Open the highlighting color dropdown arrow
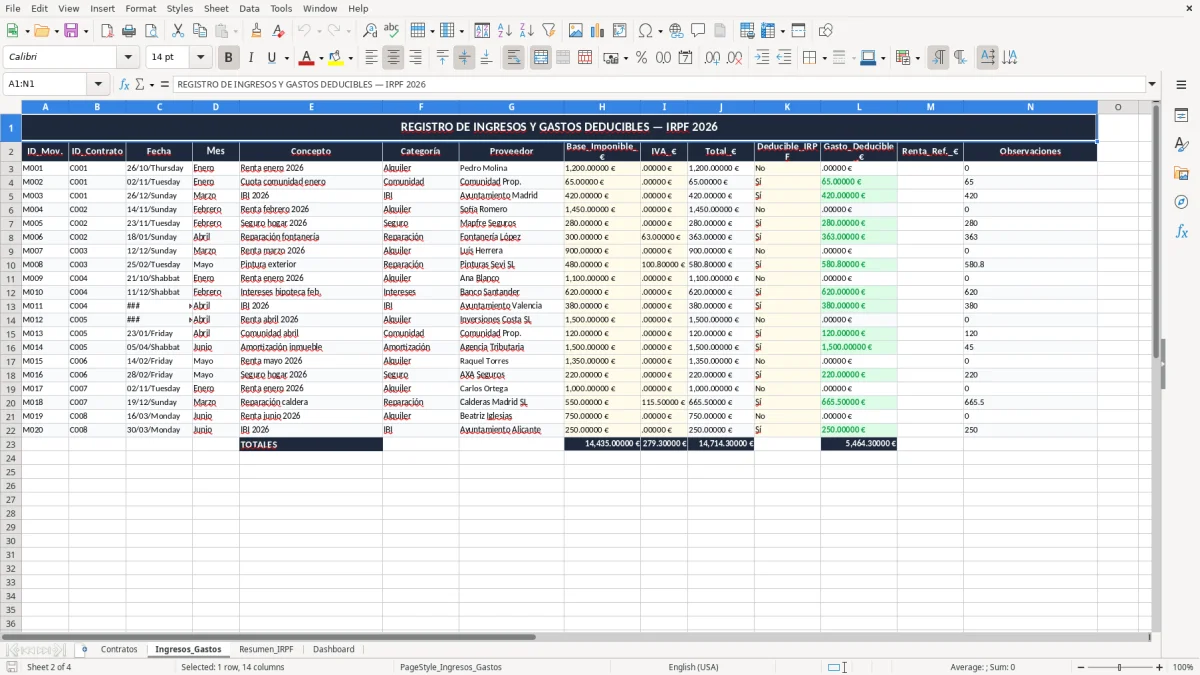The width and height of the screenshot is (1200, 675). click(350, 58)
